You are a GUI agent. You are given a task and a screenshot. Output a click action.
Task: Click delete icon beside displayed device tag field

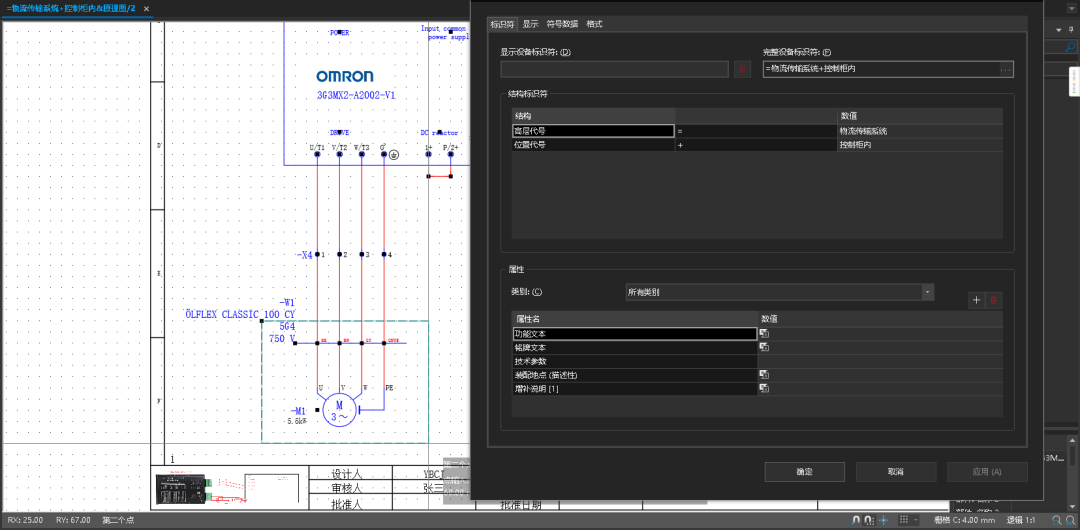pyautogui.click(x=742, y=69)
